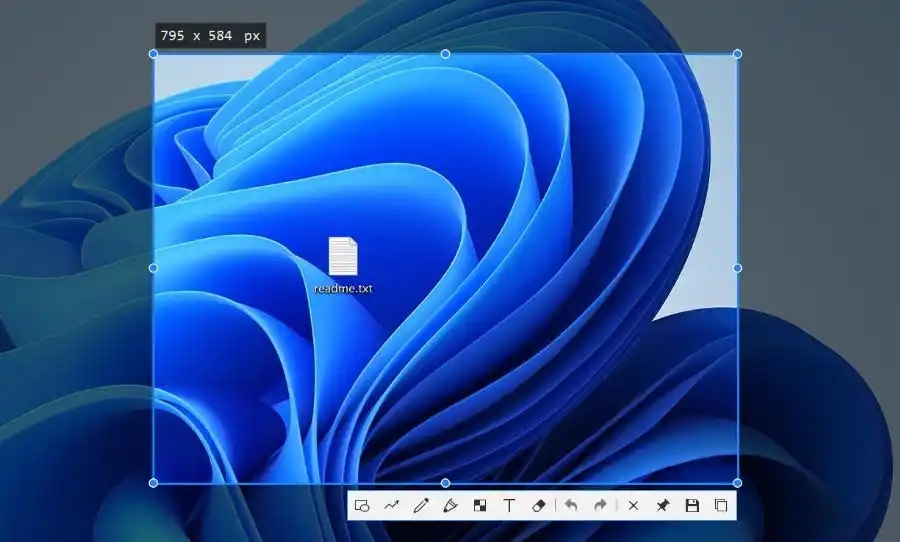The width and height of the screenshot is (900, 542).
Task: Click the top-left corner selection handle
Action: (x=153, y=54)
